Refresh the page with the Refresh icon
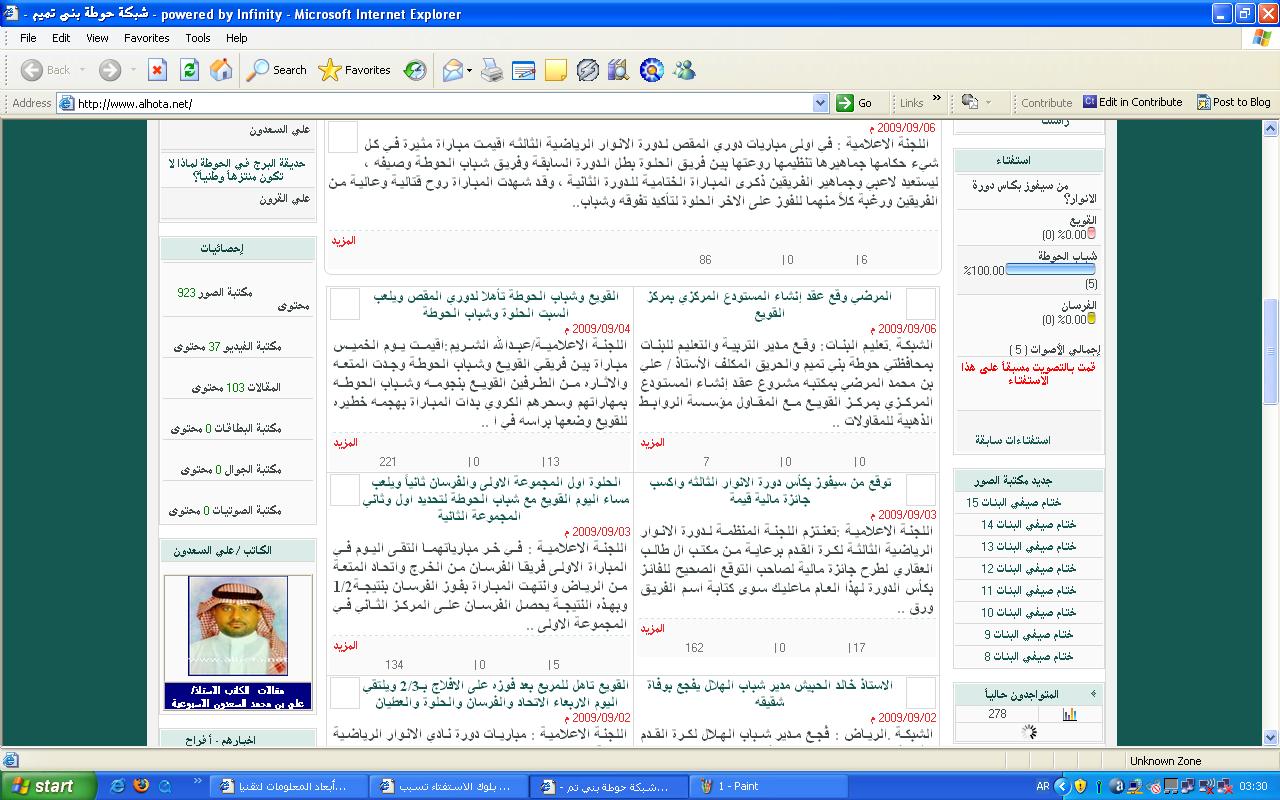The image size is (1280, 800). click(189, 70)
